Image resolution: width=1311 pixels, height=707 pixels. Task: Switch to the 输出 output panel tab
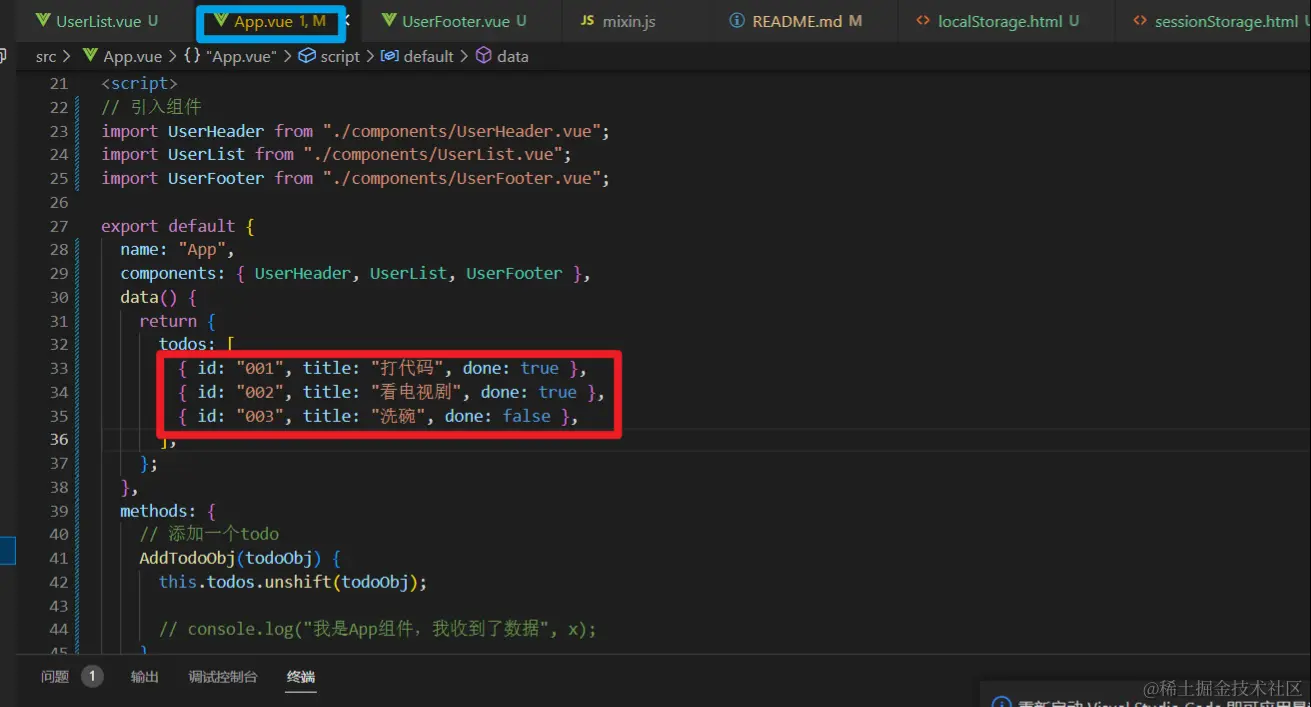pos(145,677)
